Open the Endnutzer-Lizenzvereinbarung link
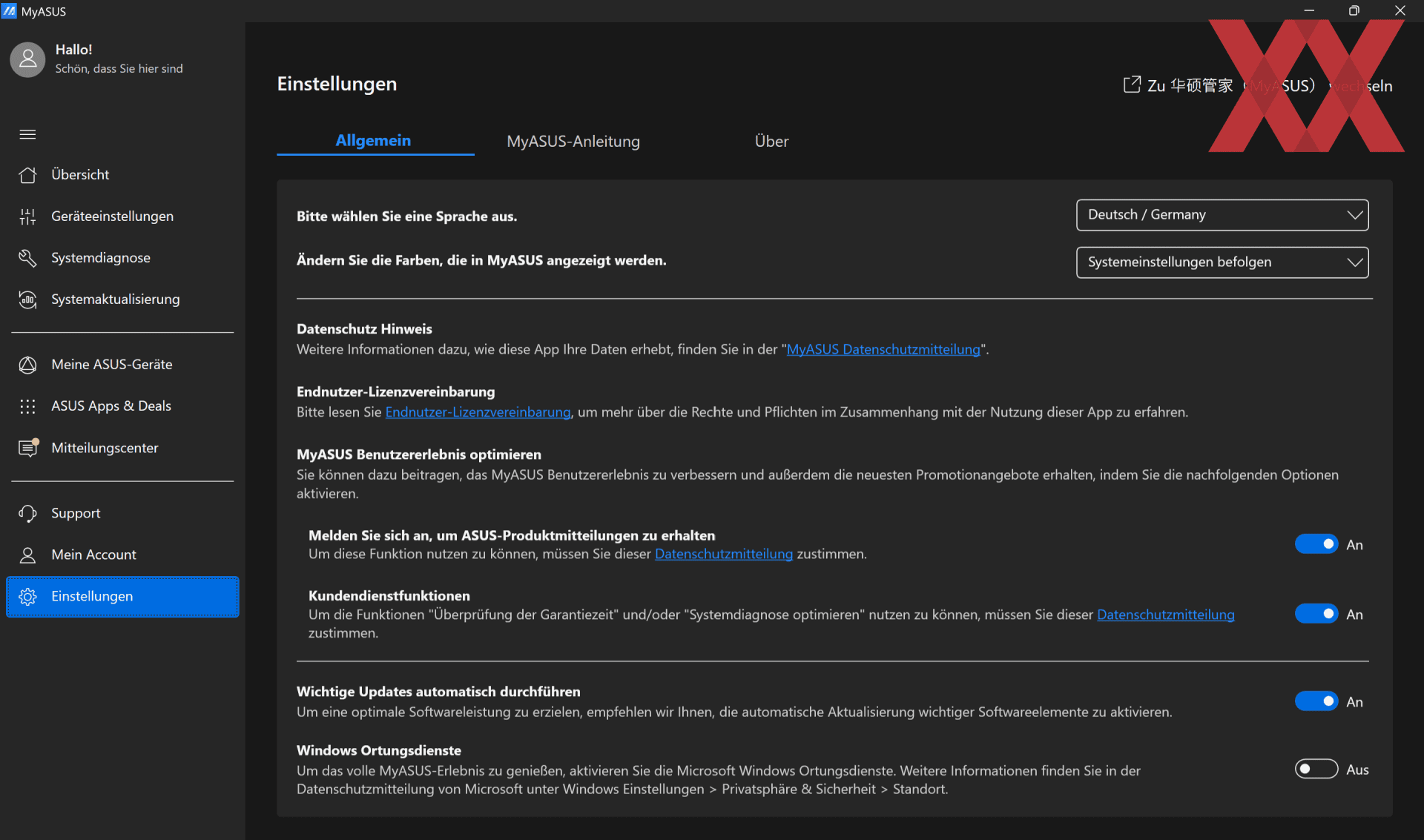 [x=478, y=412]
